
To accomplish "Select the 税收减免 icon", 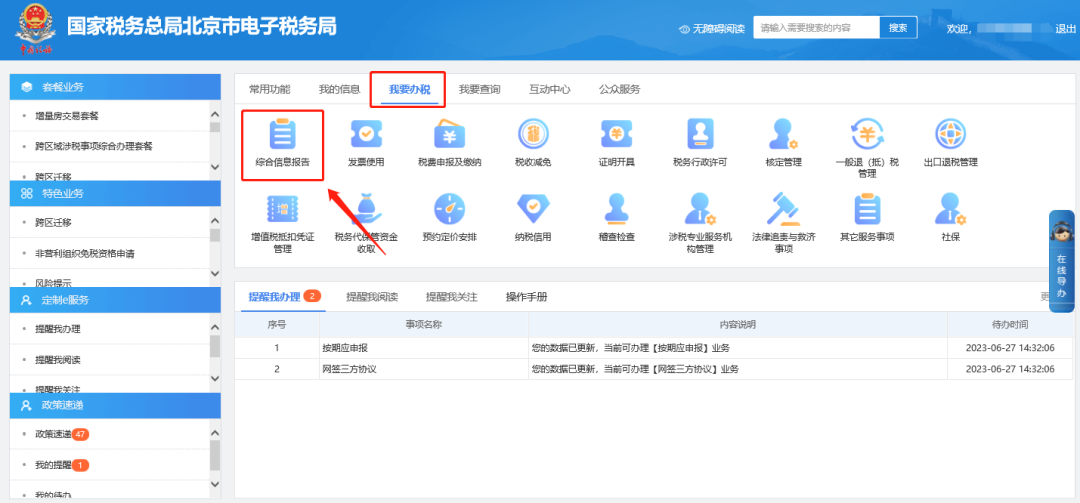I will pyautogui.click(x=533, y=138).
